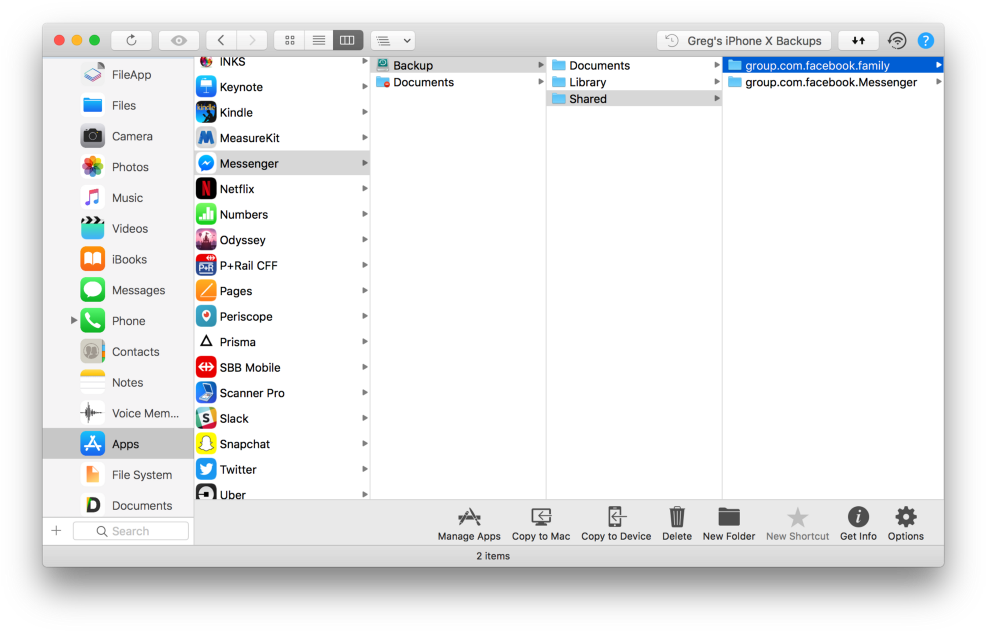Select the Backup folder
Viewport: 986px width, 631px height.
(x=459, y=65)
